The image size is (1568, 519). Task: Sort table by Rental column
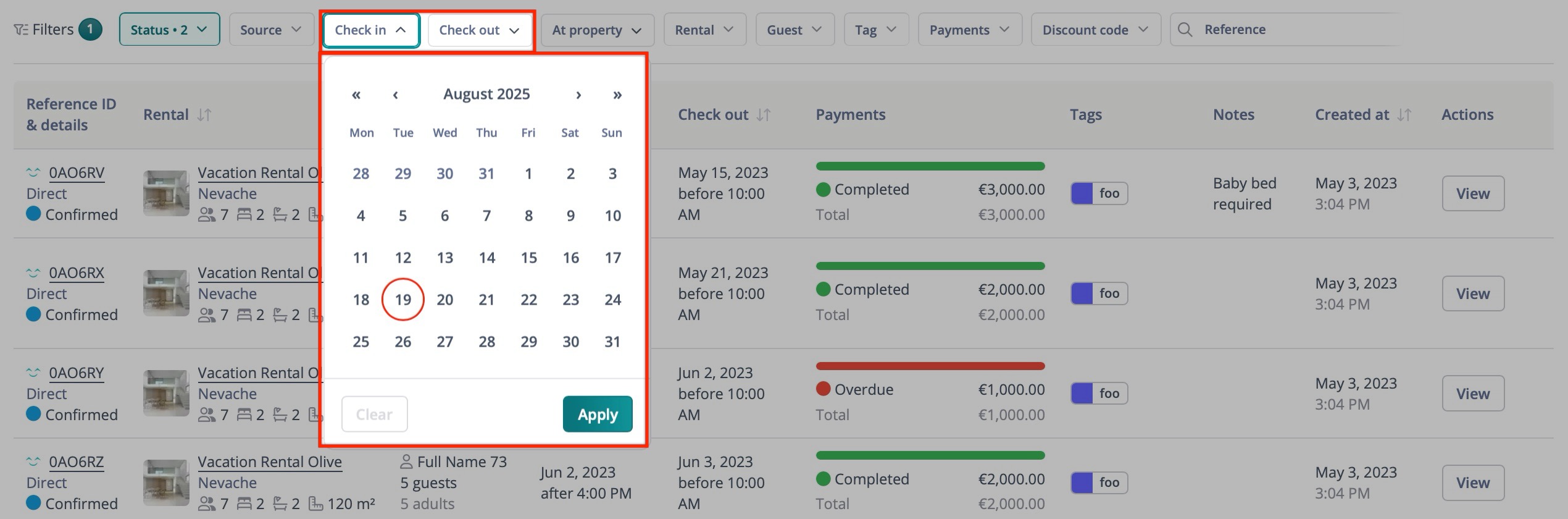pos(204,115)
